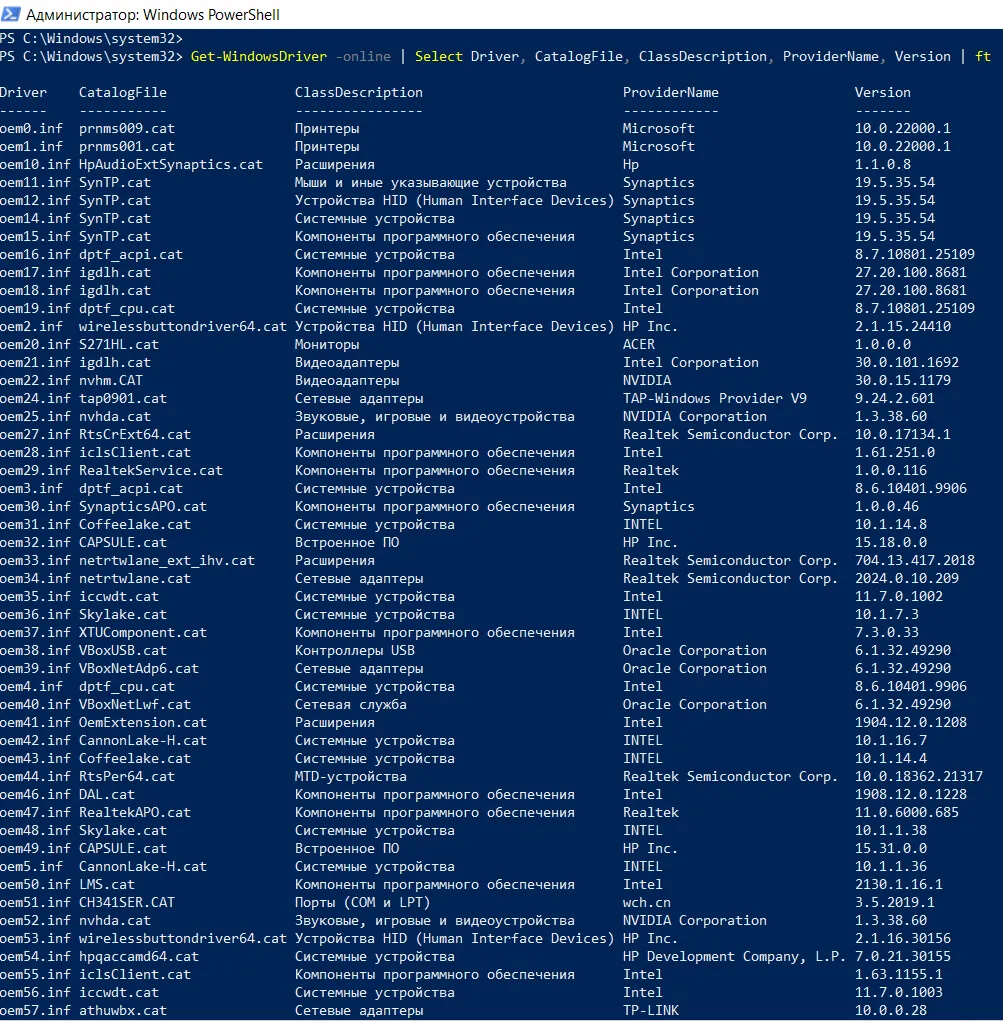Click 'CannonLake-H.cat' in the oem42.inf row
The width and height of the screenshot is (1003, 1021).
click(x=143, y=741)
